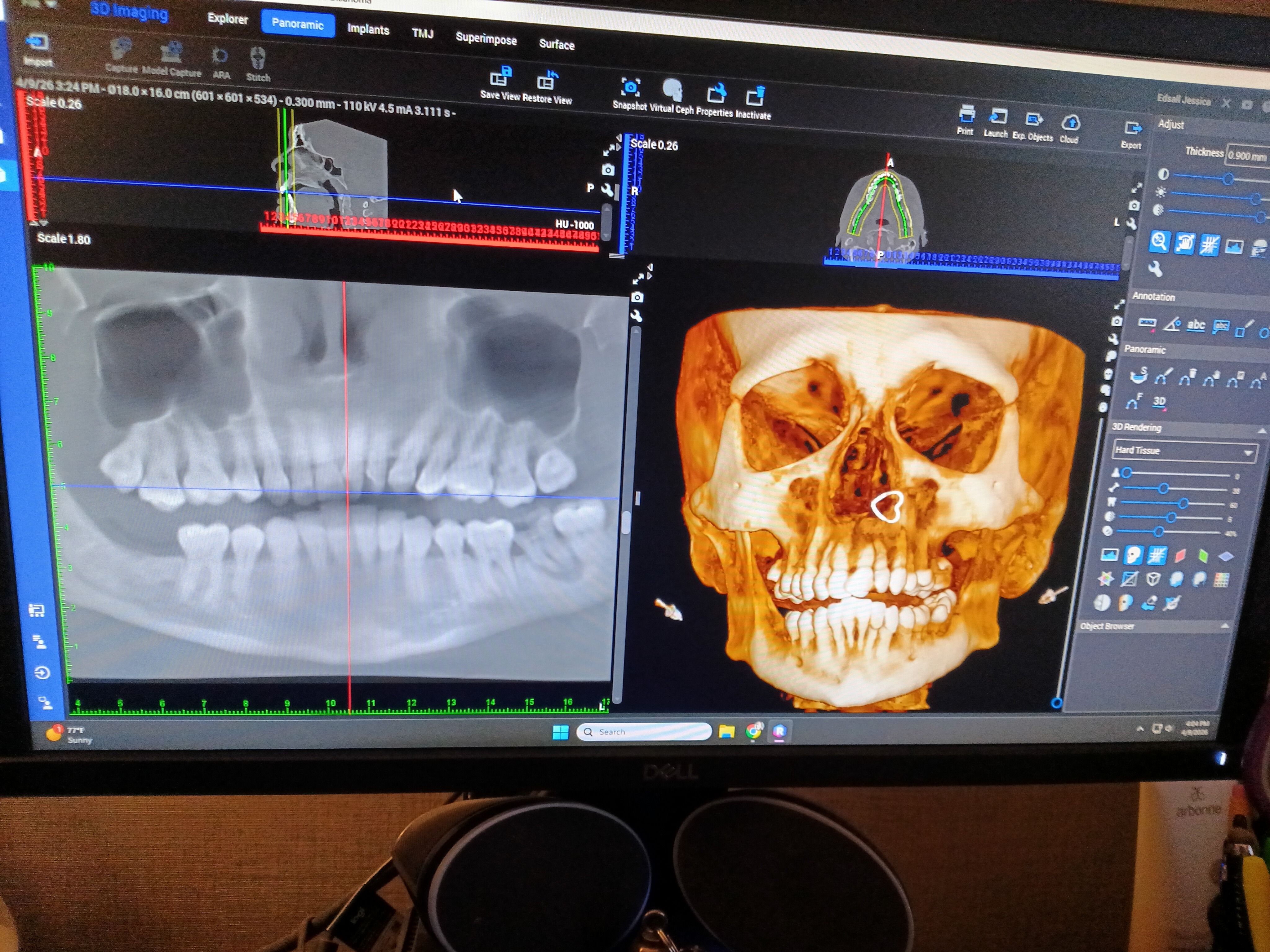Click the Cloud upload icon

click(1070, 123)
